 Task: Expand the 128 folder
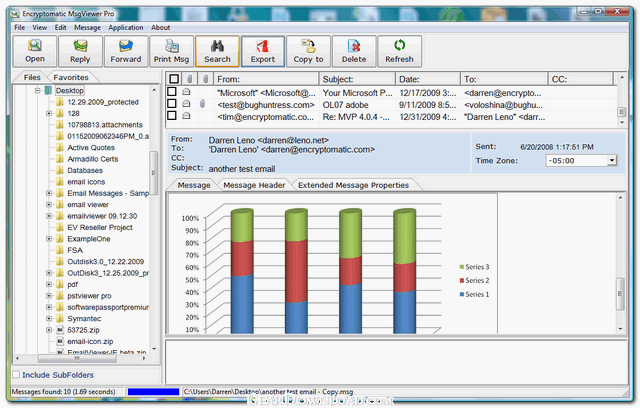[49, 113]
